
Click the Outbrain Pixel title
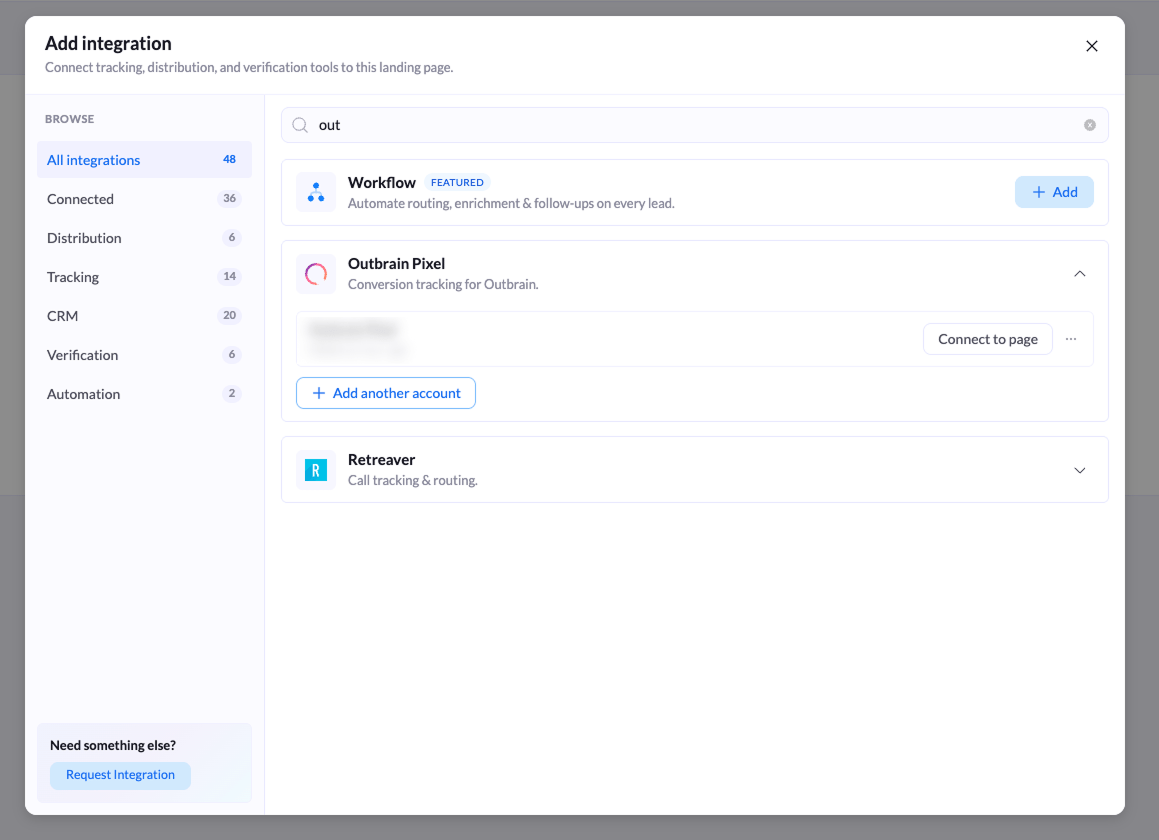click(x=396, y=264)
